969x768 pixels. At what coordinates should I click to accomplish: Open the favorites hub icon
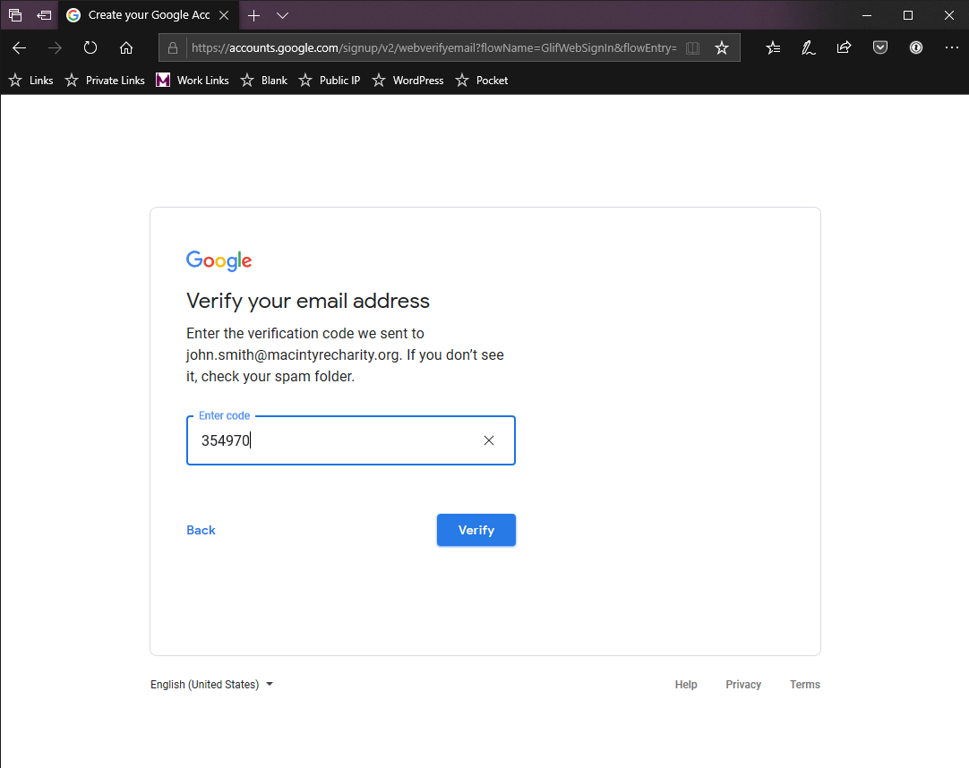pyautogui.click(x=773, y=47)
